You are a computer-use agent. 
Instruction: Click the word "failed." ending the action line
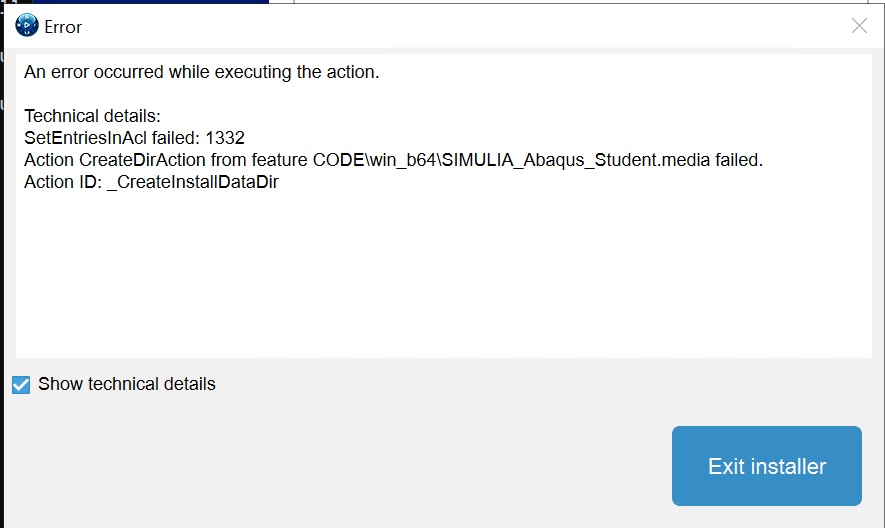click(739, 160)
